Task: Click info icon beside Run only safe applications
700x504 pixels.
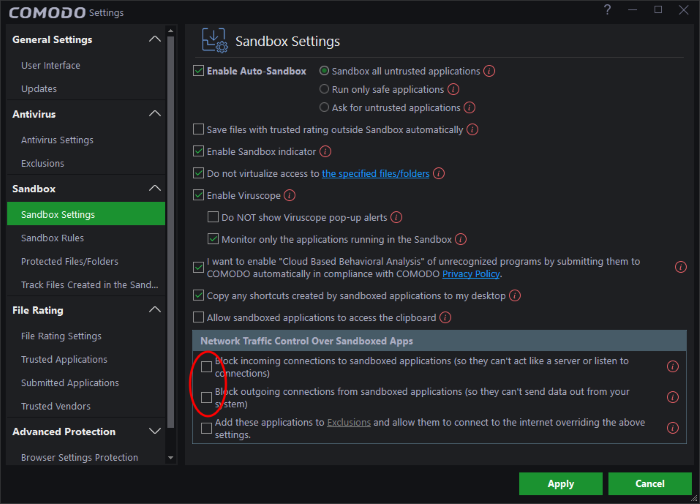Action: pos(453,89)
